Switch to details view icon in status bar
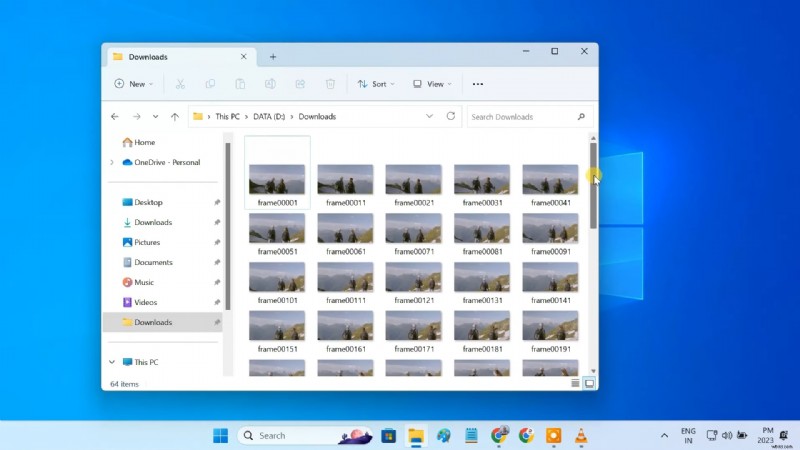This screenshot has height=450, width=800. (575, 384)
